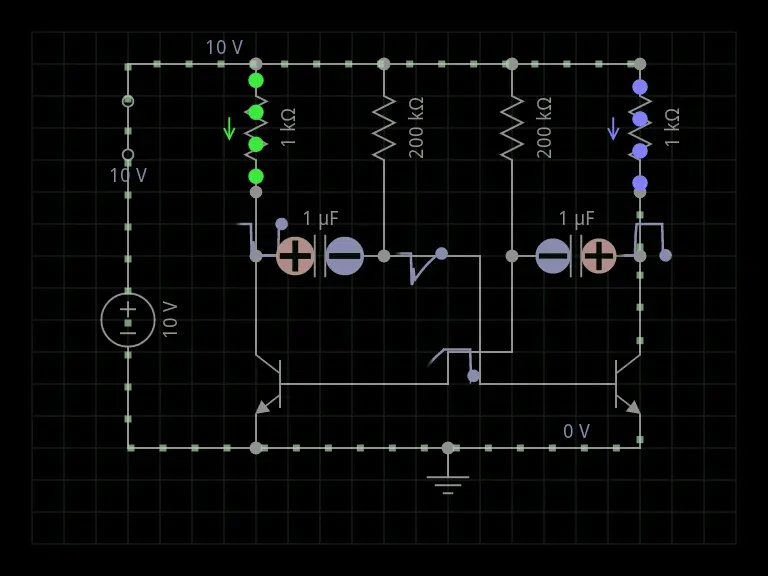Click the 0 V bottom rail label
768x576 pixels.
coord(576,431)
